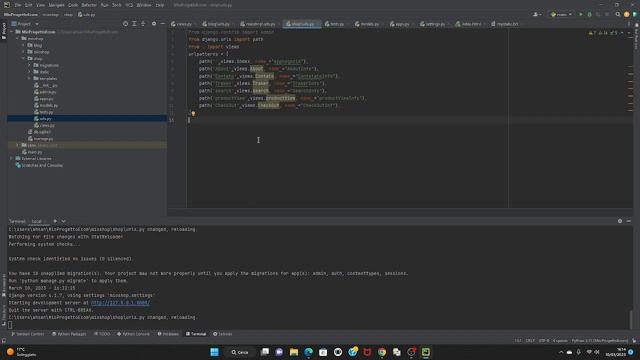This screenshot has height=360, width=640.
Task: Click the warnings indicator at editor top right
Action: pyautogui.click(x=604, y=33)
